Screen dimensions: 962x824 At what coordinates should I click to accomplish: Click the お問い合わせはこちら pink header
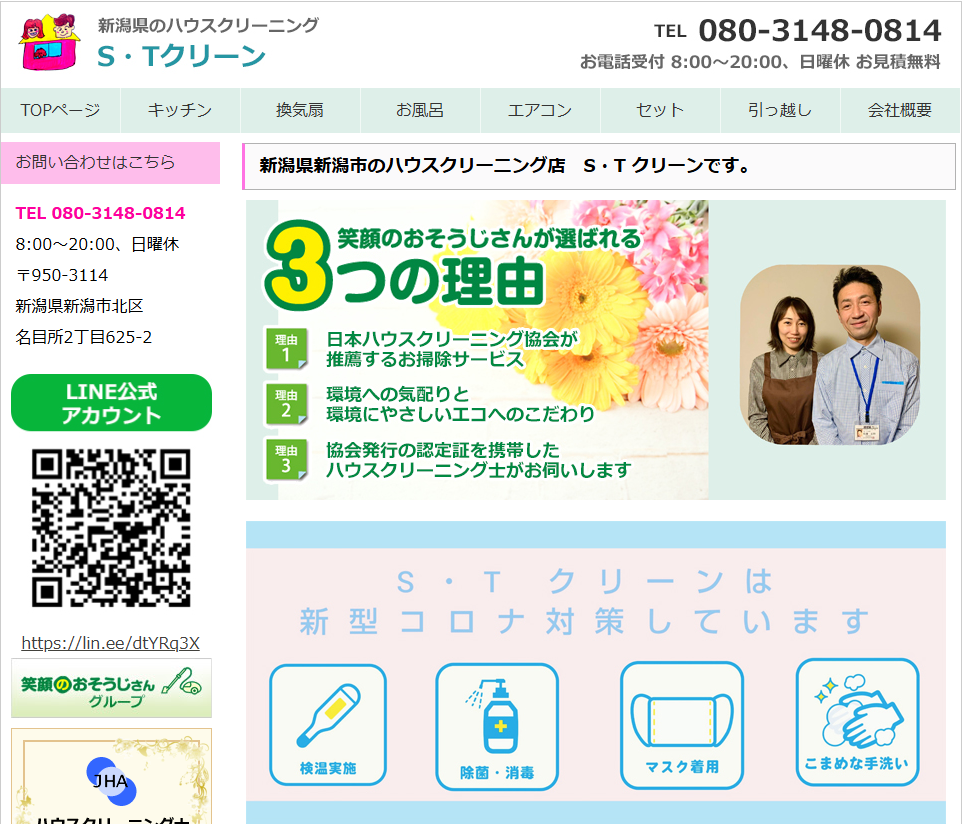pyautogui.click(x=110, y=162)
